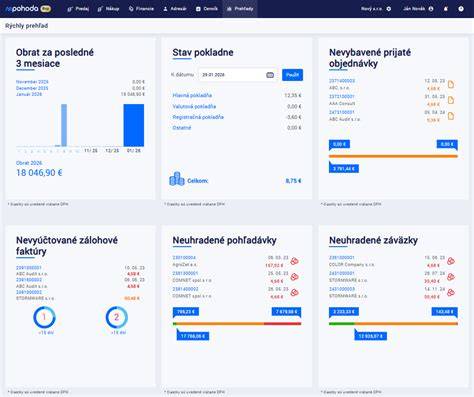474x397 pixels.
Task: Click the Použiť button
Action: (292, 75)
